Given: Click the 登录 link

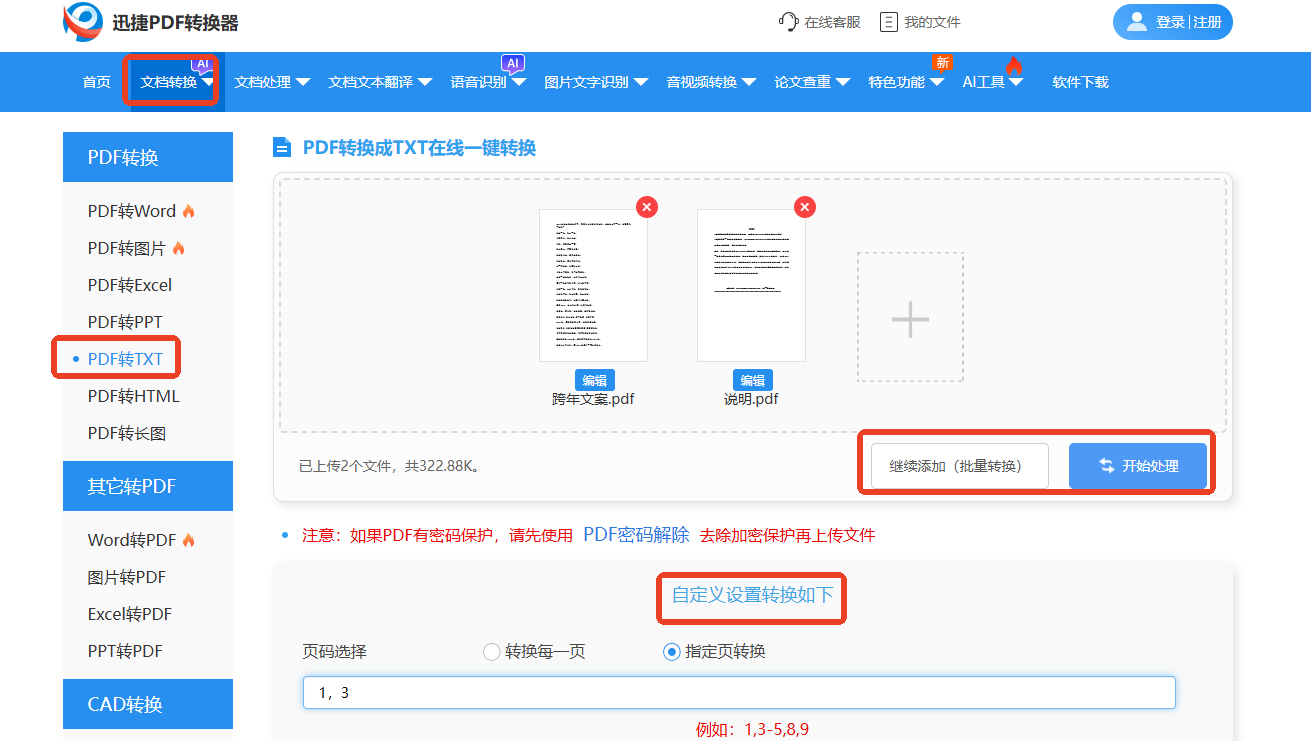Looking at the screenshot, I should point(1170,22).
